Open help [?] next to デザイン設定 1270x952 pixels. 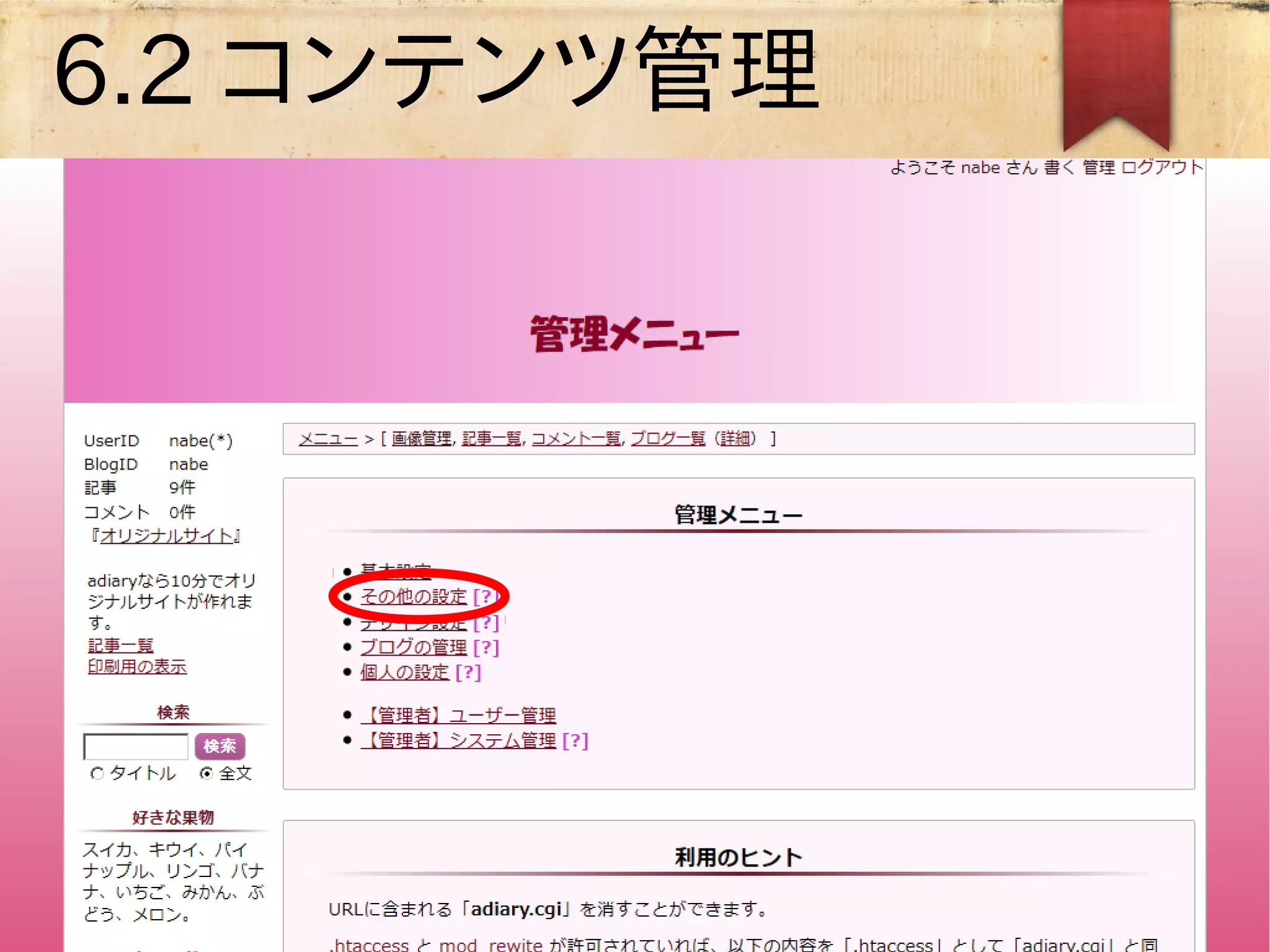486,622
